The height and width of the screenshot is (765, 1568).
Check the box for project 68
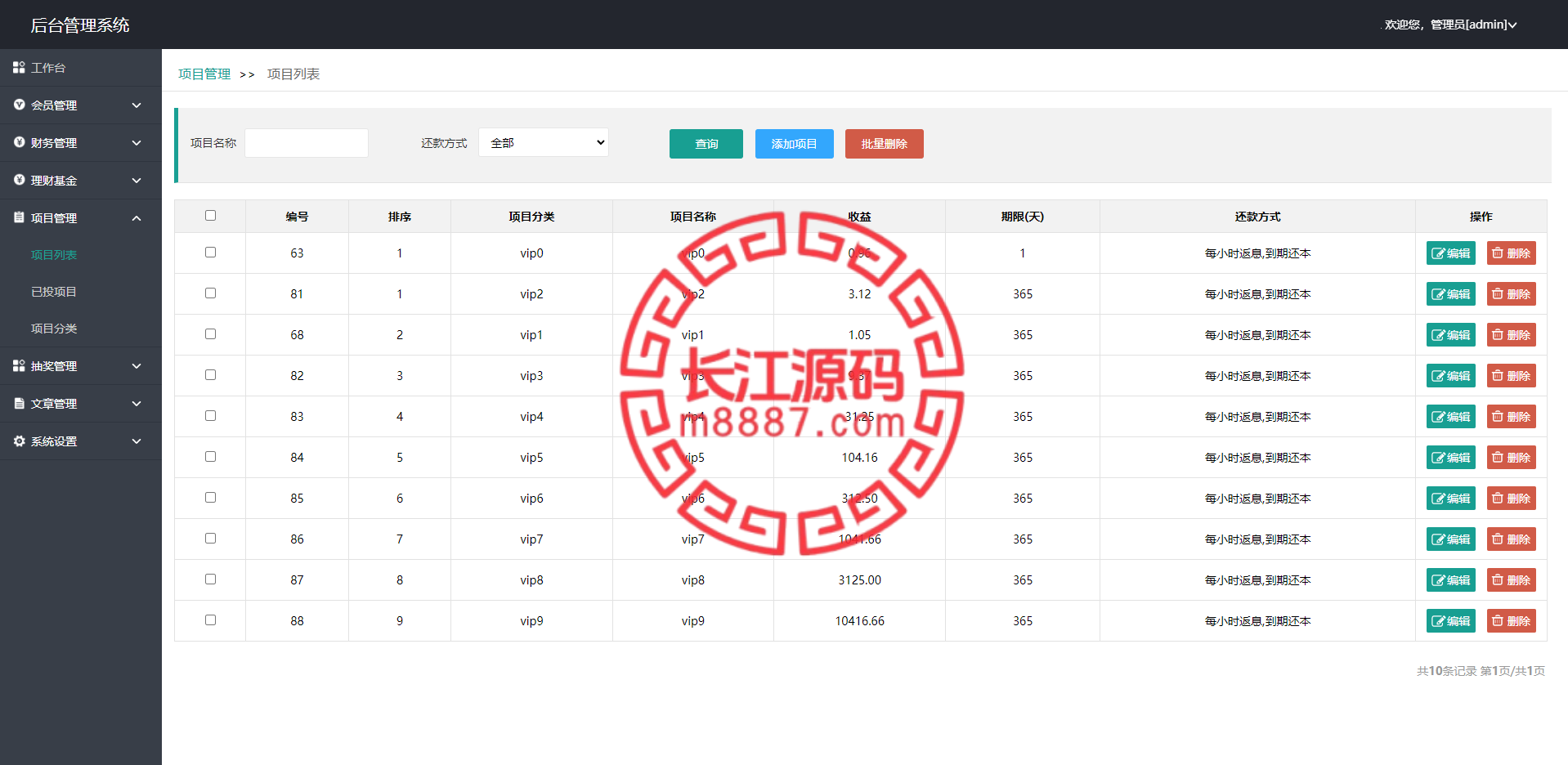210,334
